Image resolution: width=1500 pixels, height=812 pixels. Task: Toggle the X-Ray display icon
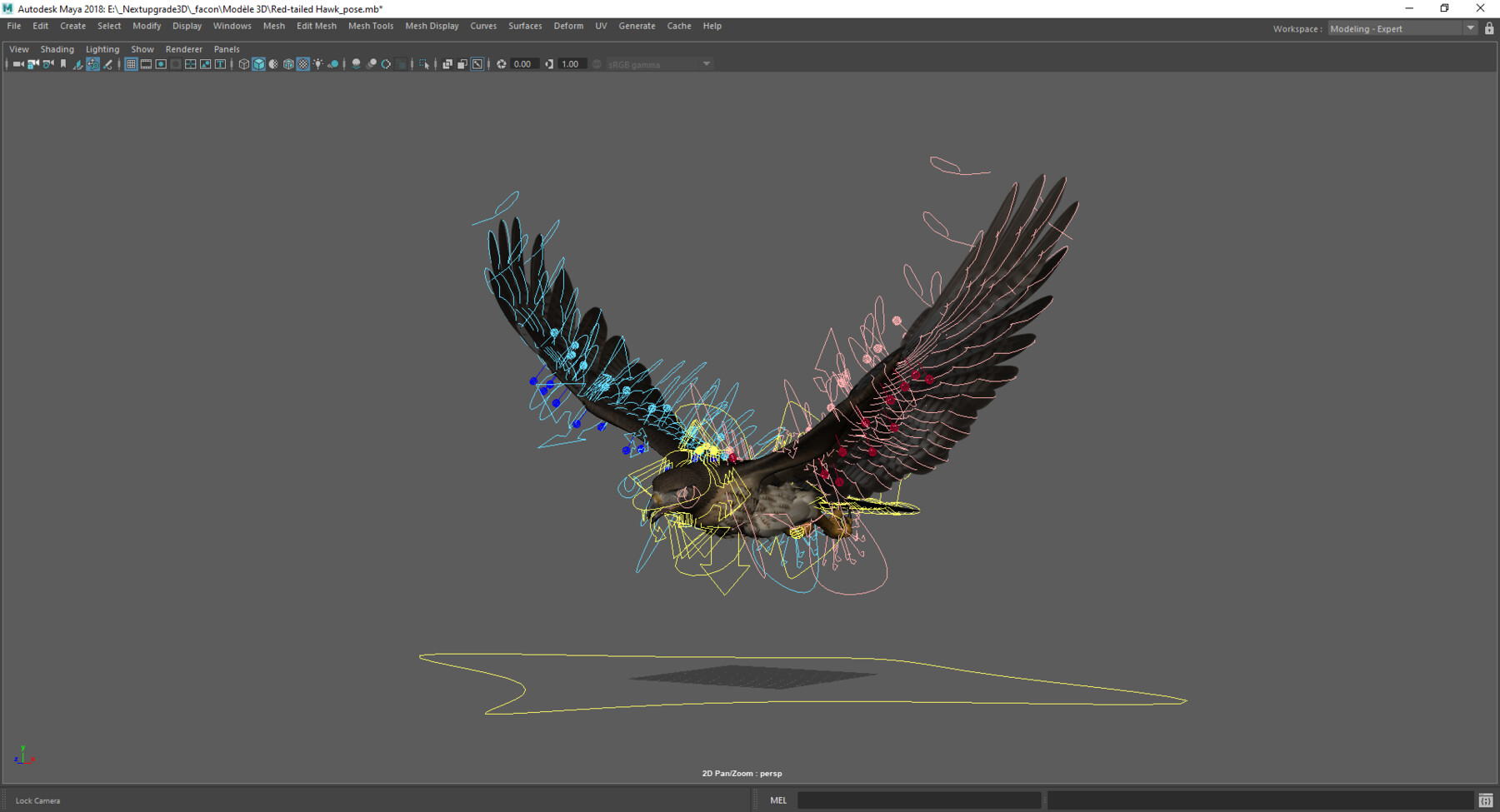coord(447,64)
